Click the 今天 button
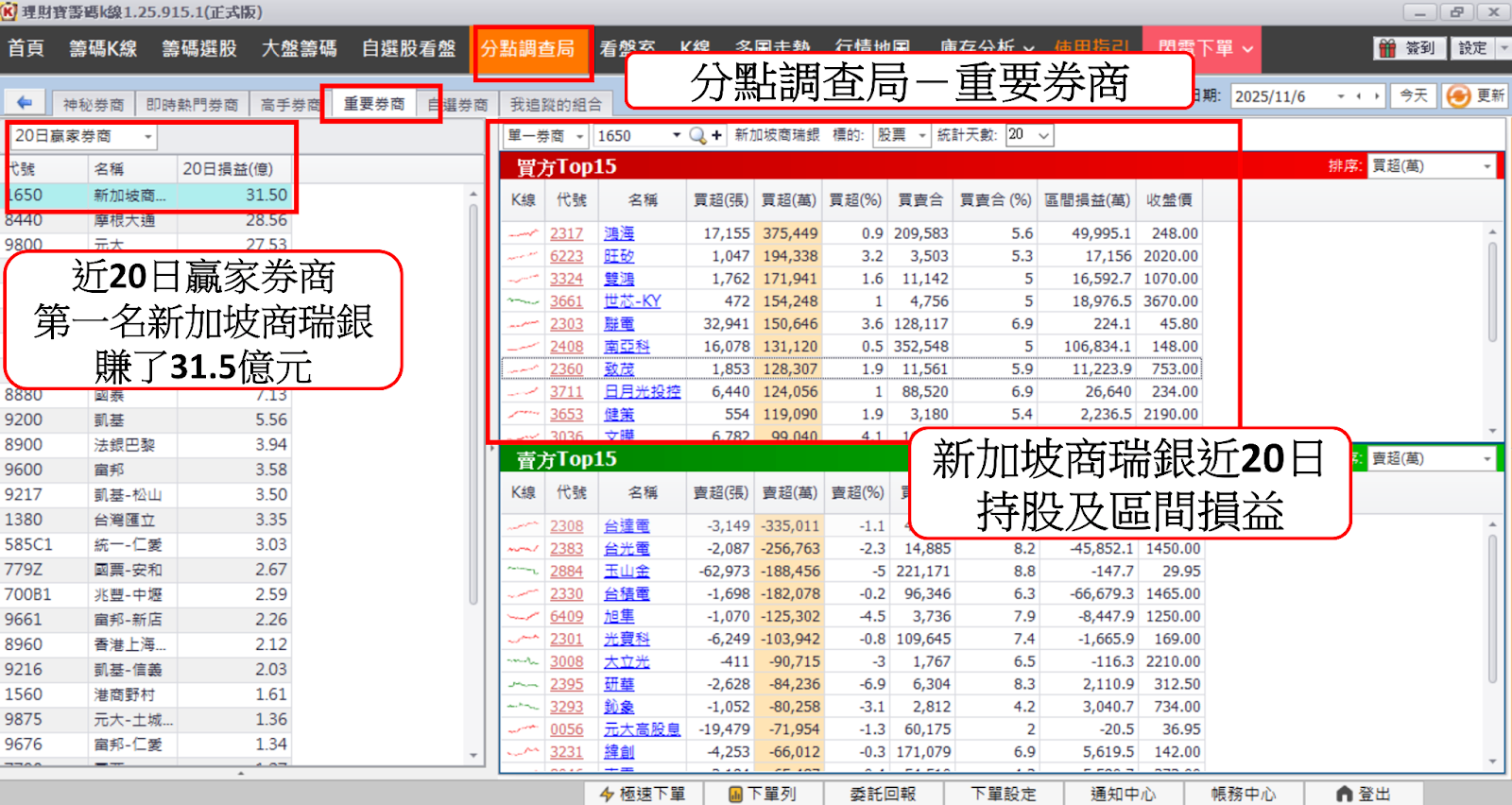 (1414, 95)
